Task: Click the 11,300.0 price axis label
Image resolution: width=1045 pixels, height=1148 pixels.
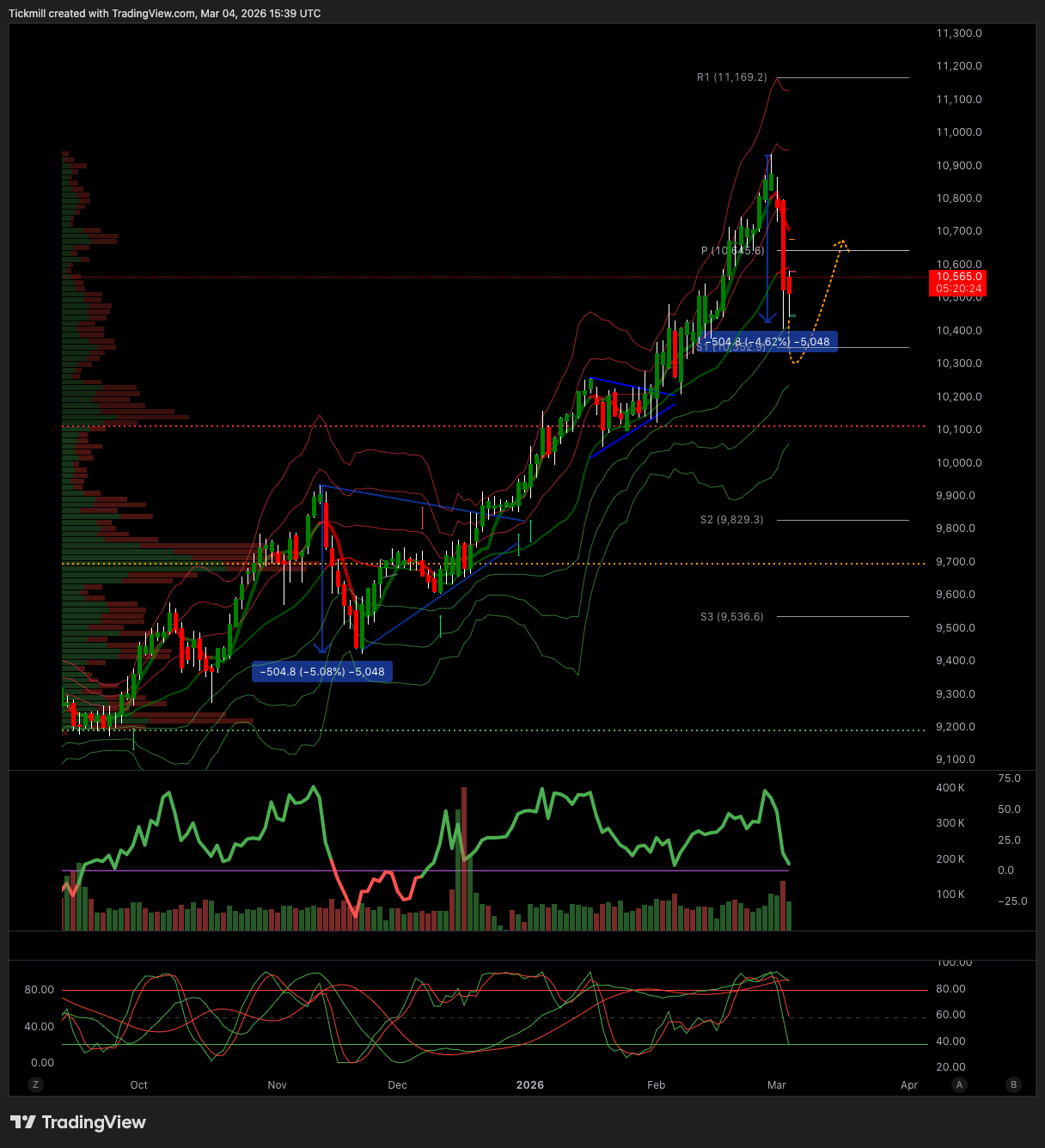Action: (959, 34)
